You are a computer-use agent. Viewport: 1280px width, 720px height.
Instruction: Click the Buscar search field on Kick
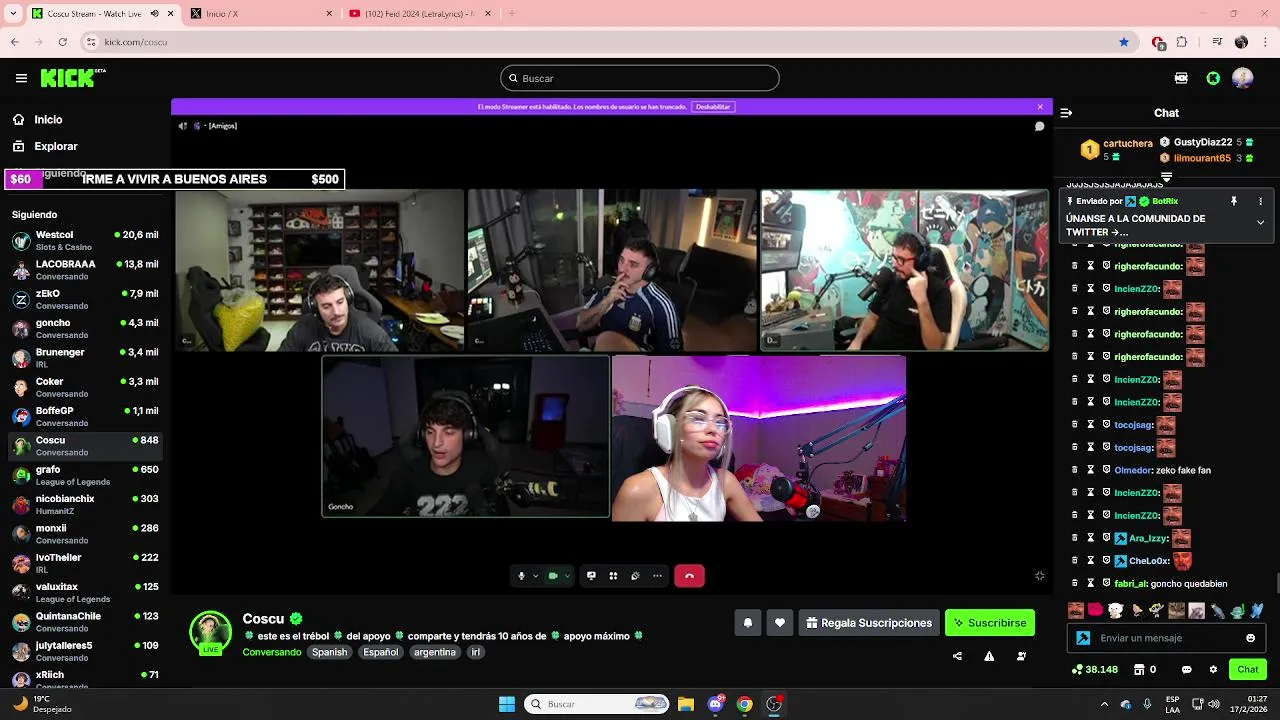[640, 78]
